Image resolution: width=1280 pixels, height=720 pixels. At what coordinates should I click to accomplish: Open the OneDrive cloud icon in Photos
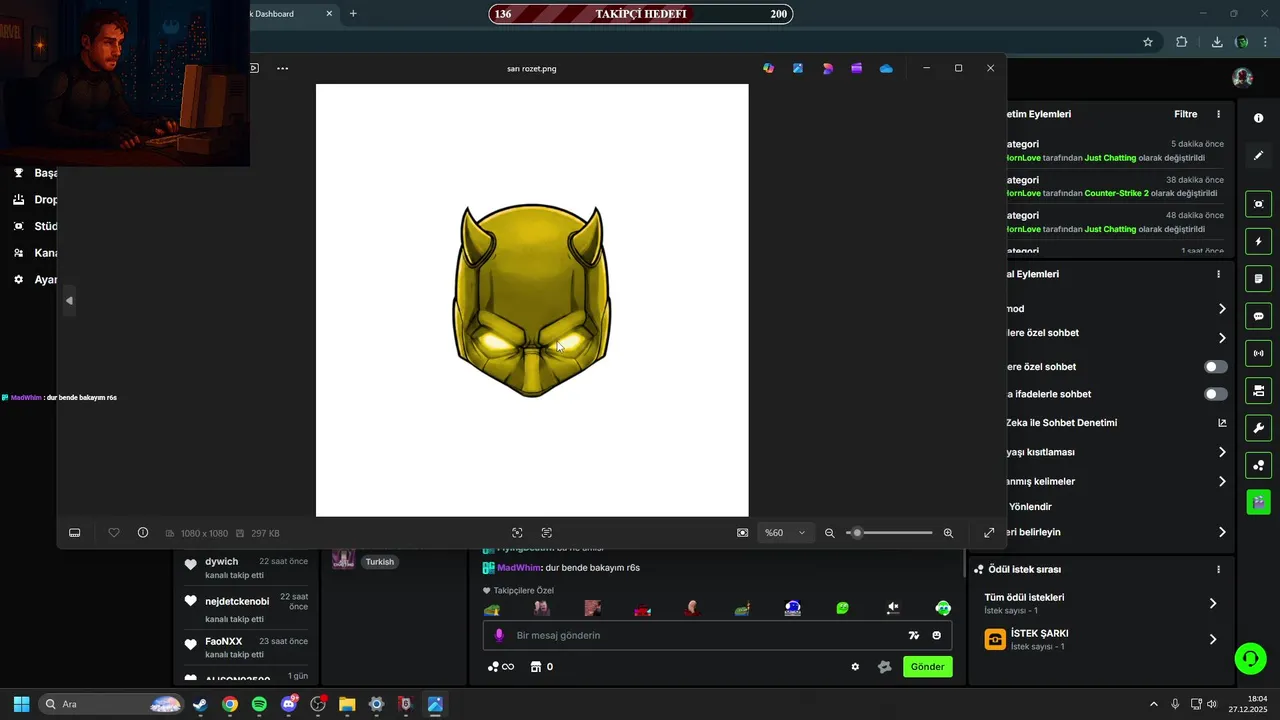tap(886, 68)
